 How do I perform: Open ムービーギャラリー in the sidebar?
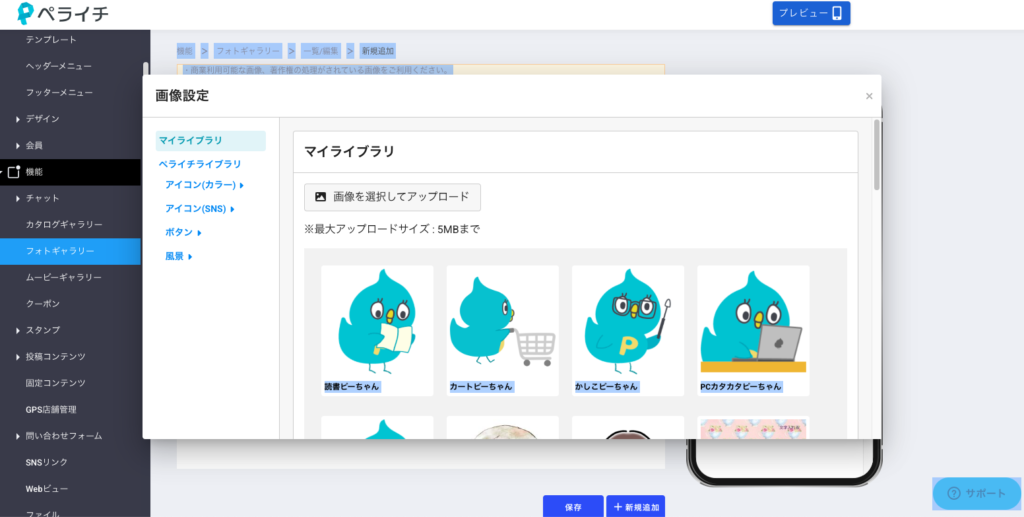[x=64, y=277]
